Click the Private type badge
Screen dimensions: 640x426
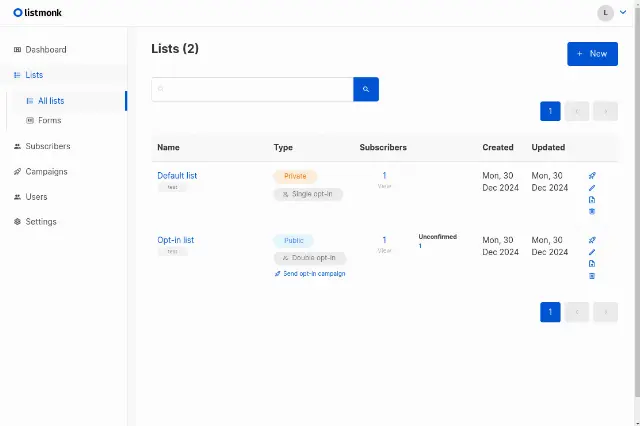click(295, 176)
